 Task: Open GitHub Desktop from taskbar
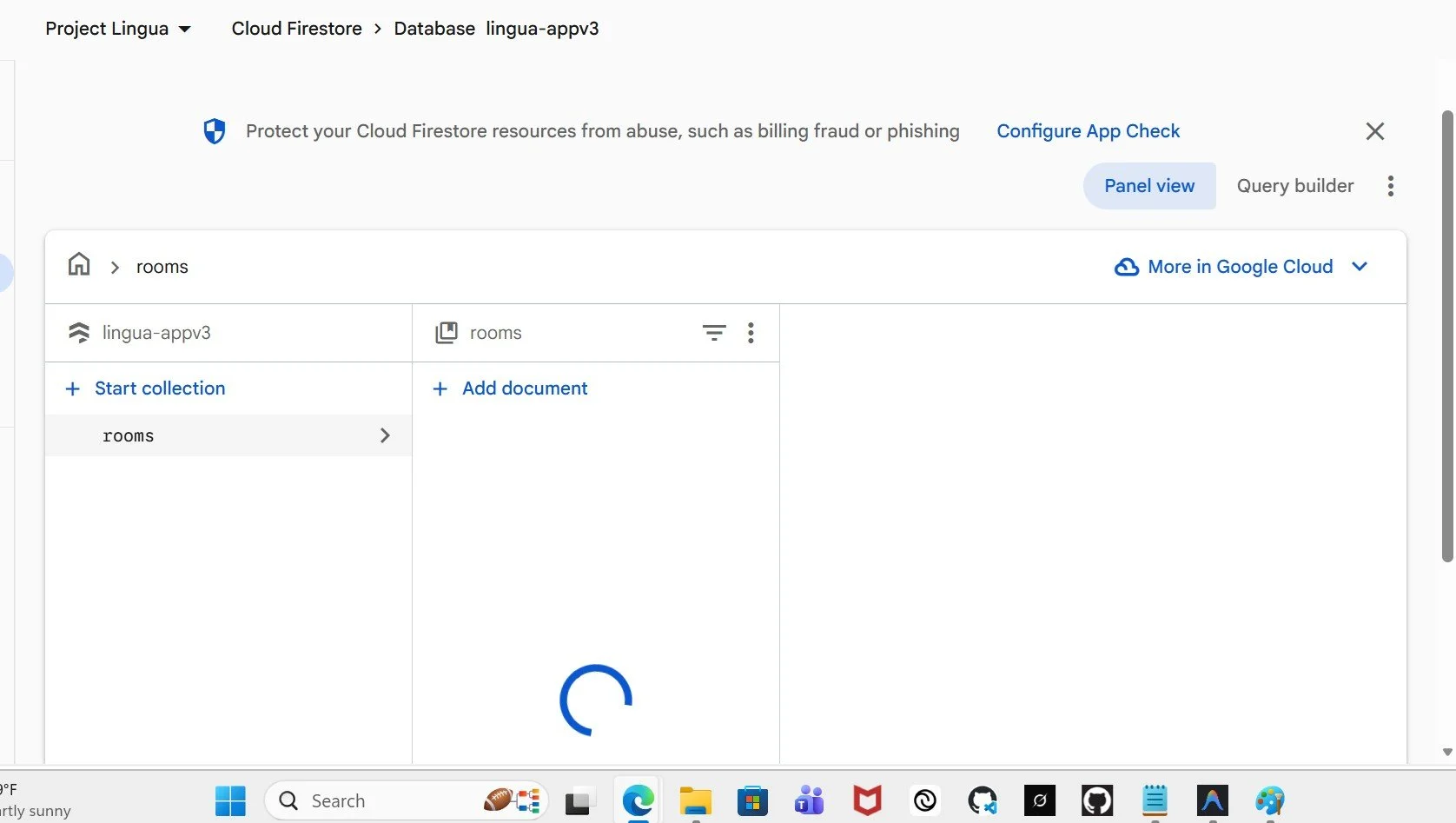click(x=1097, y=800)
